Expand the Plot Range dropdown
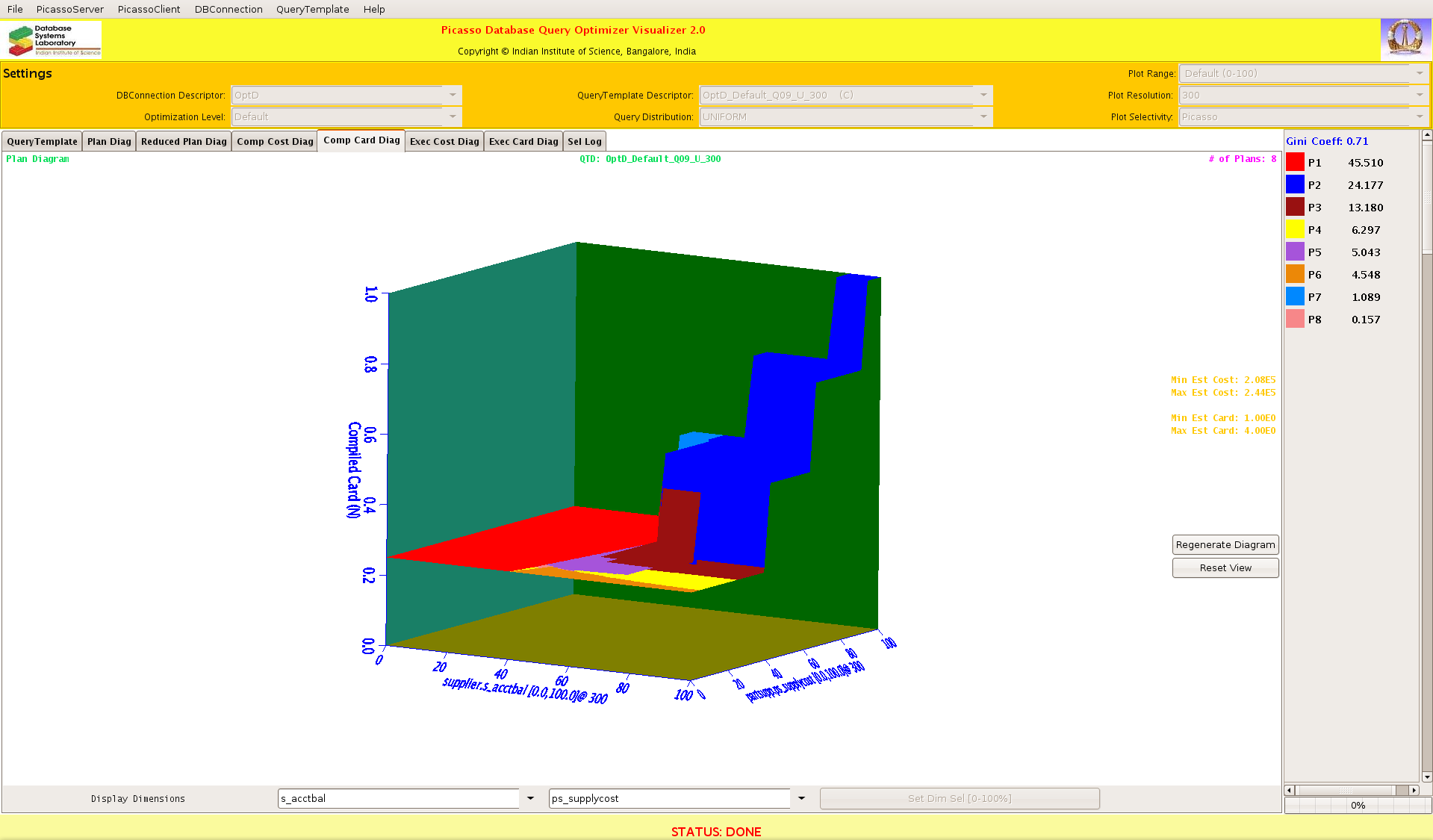 tap(1420, 73)
